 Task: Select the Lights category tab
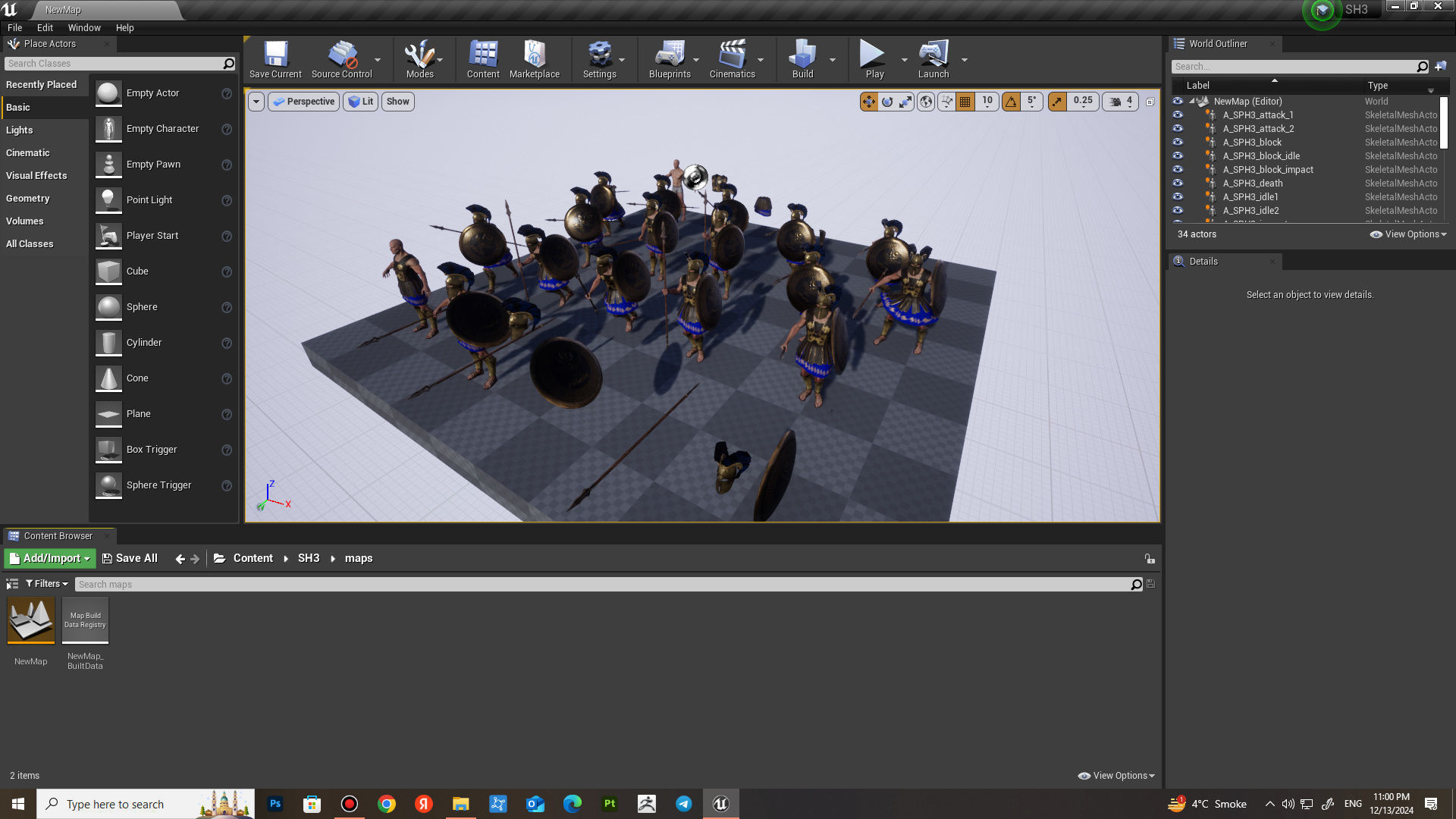(20, 130)
